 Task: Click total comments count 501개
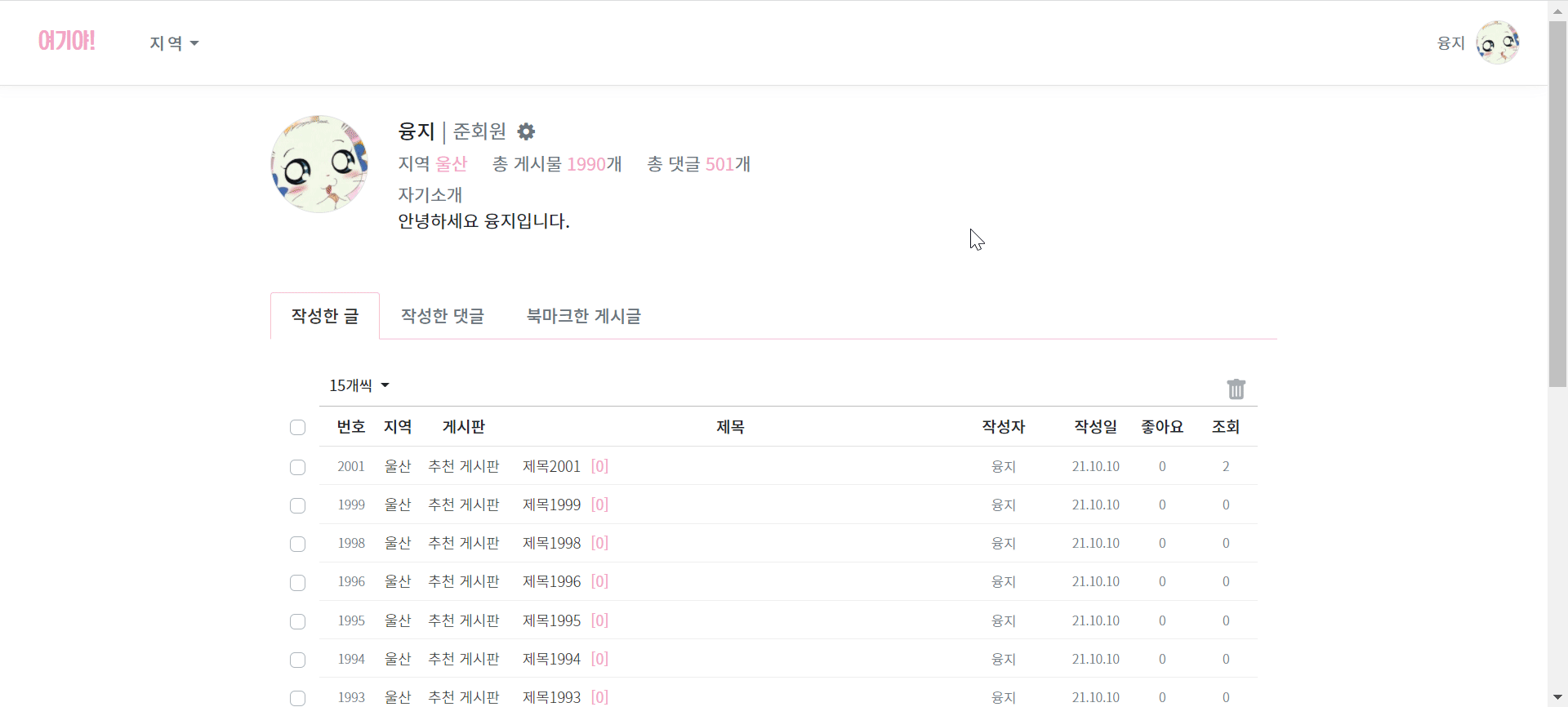point(728,164)
